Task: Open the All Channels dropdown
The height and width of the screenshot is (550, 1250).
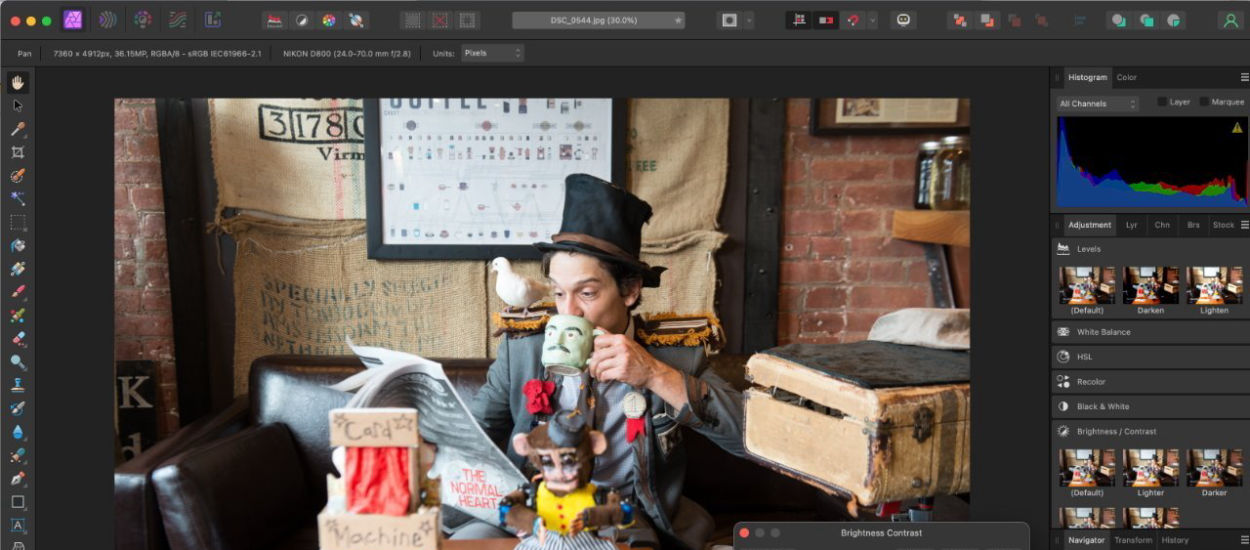Action: coord(1098,103)
